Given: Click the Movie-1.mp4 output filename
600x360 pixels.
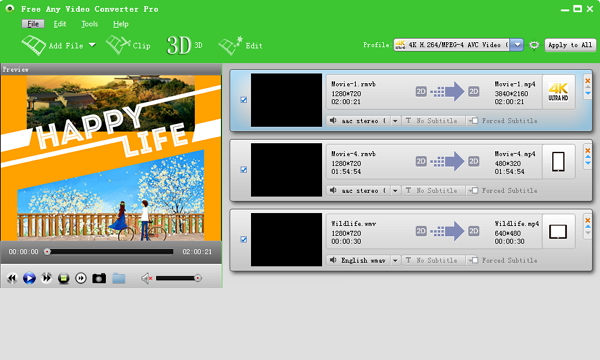Looking at the screenshot, I should point(515,84).
